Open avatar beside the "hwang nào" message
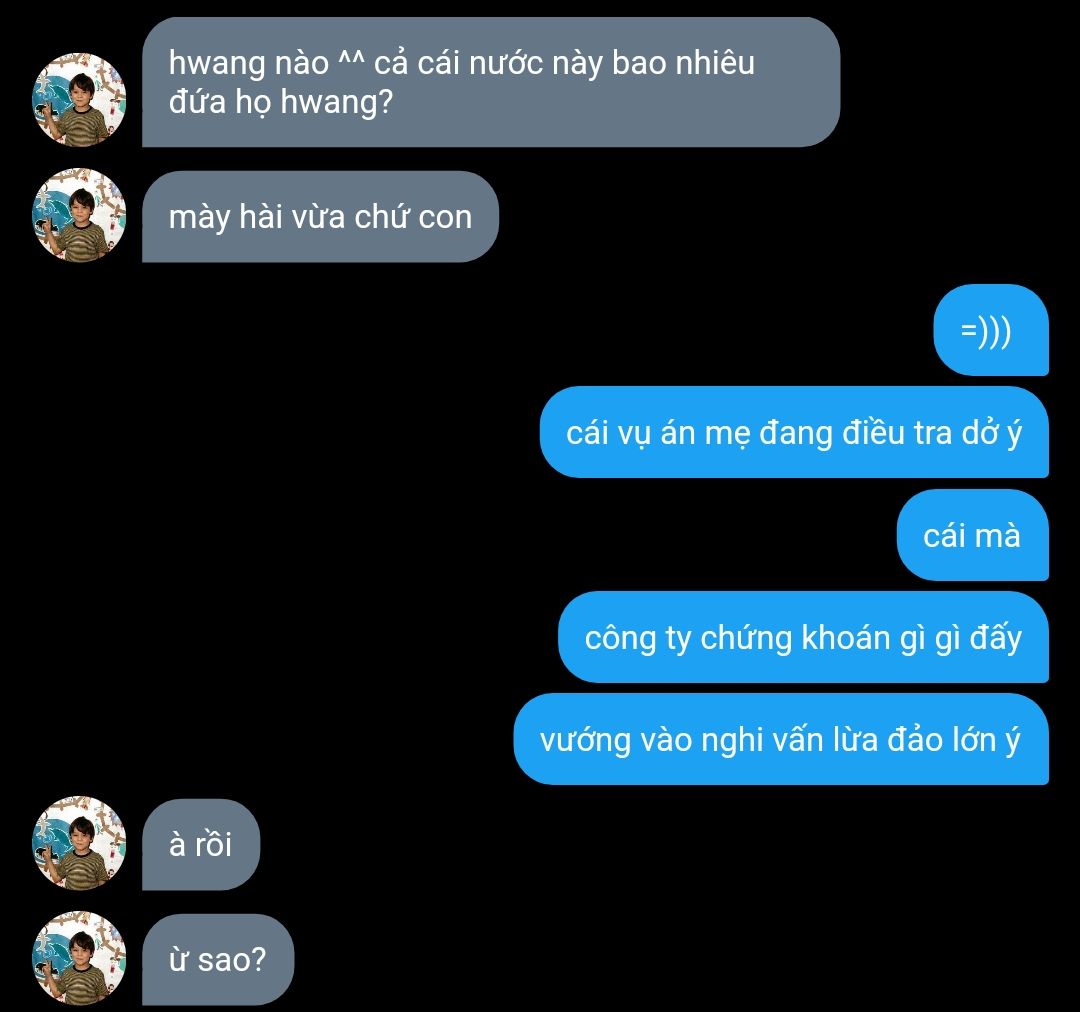Image resolution: width=1080 pixels, height=1012 pixels. click(x=79, y=99)
